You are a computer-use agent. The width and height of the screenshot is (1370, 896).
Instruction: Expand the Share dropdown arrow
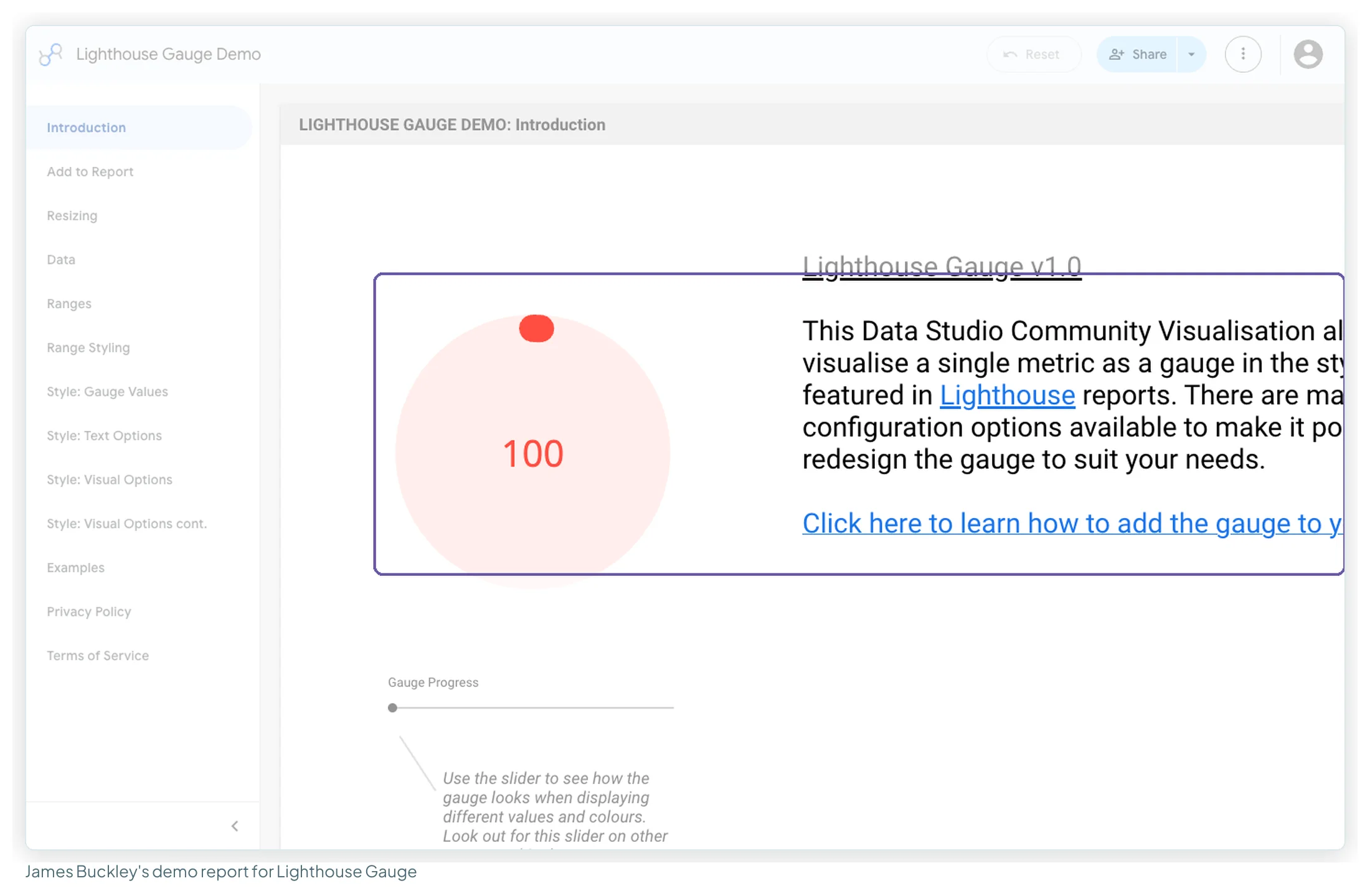click(1191, 54)
